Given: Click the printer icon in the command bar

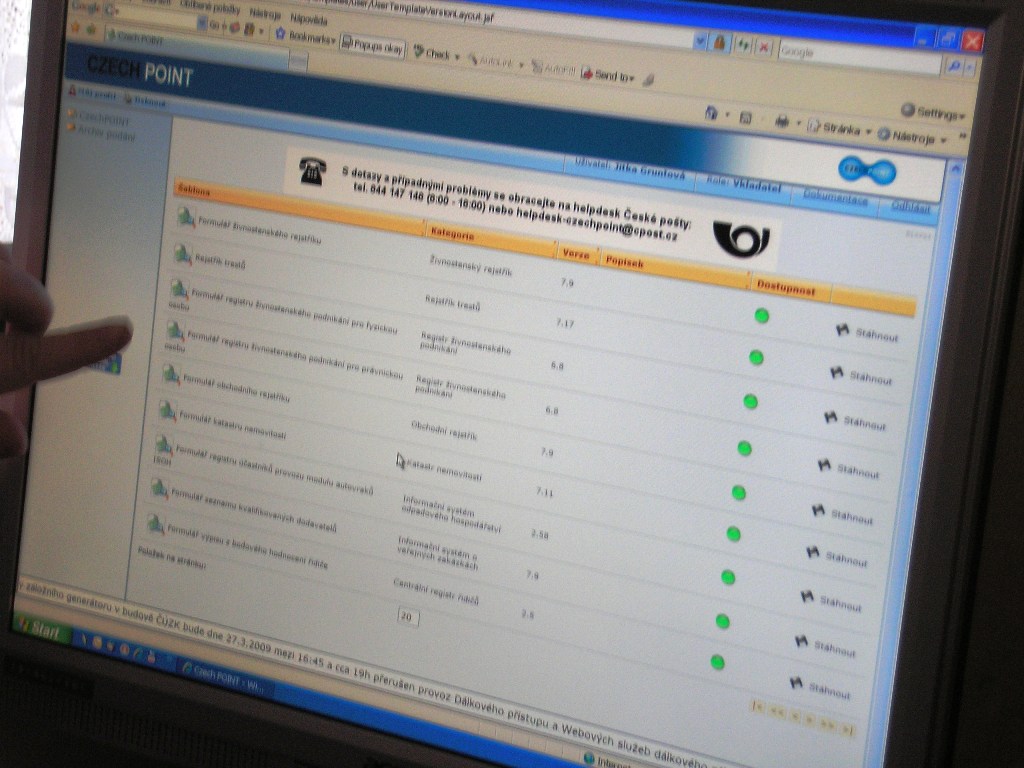Looking at the screenshot, I should [782, 121].
